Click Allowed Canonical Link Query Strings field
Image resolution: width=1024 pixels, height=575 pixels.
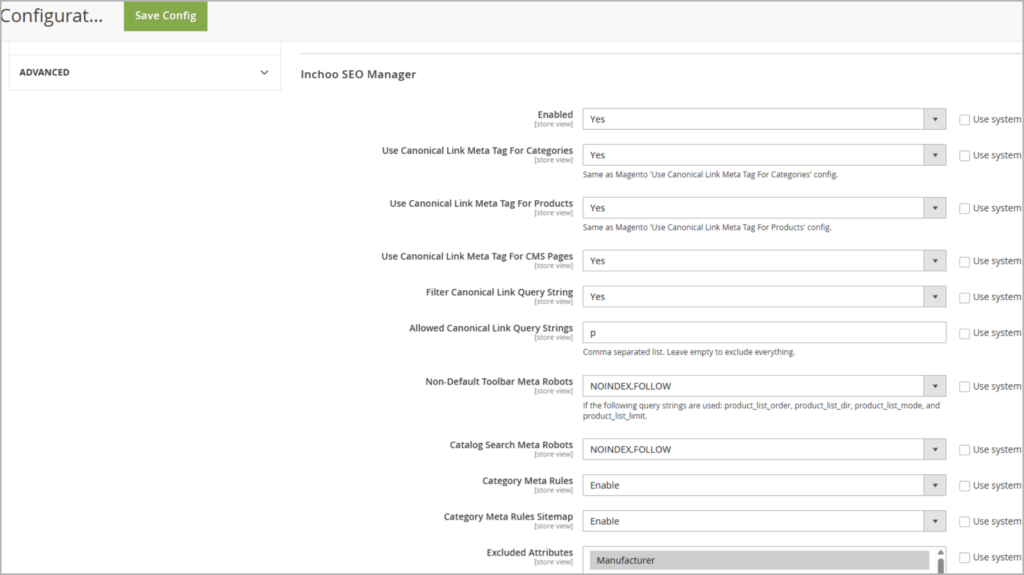point(764,333)
